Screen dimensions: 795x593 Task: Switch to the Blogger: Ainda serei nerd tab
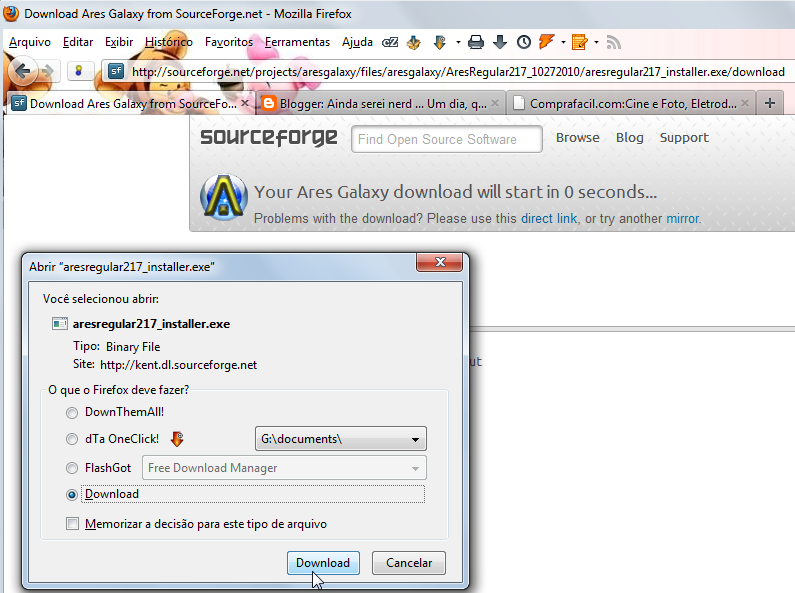tap(380, 103)
